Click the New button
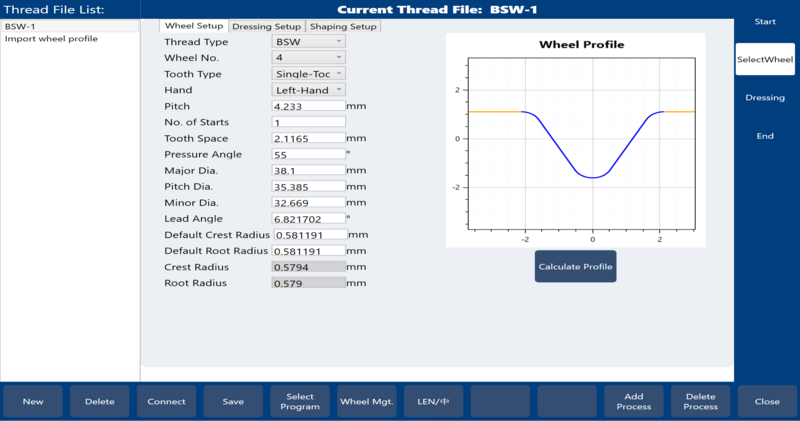 pos(33,402)
